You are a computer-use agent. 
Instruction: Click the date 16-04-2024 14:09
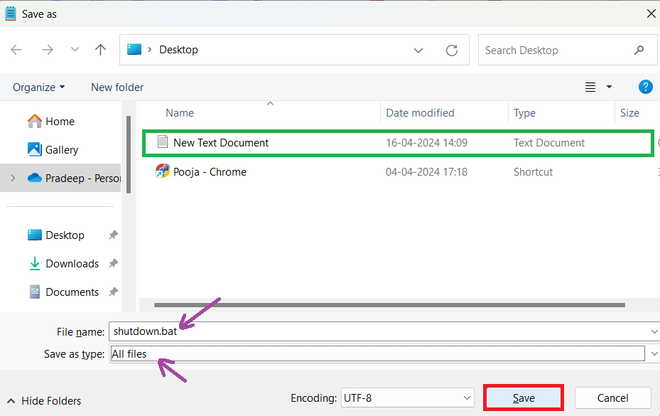(426, 143)
